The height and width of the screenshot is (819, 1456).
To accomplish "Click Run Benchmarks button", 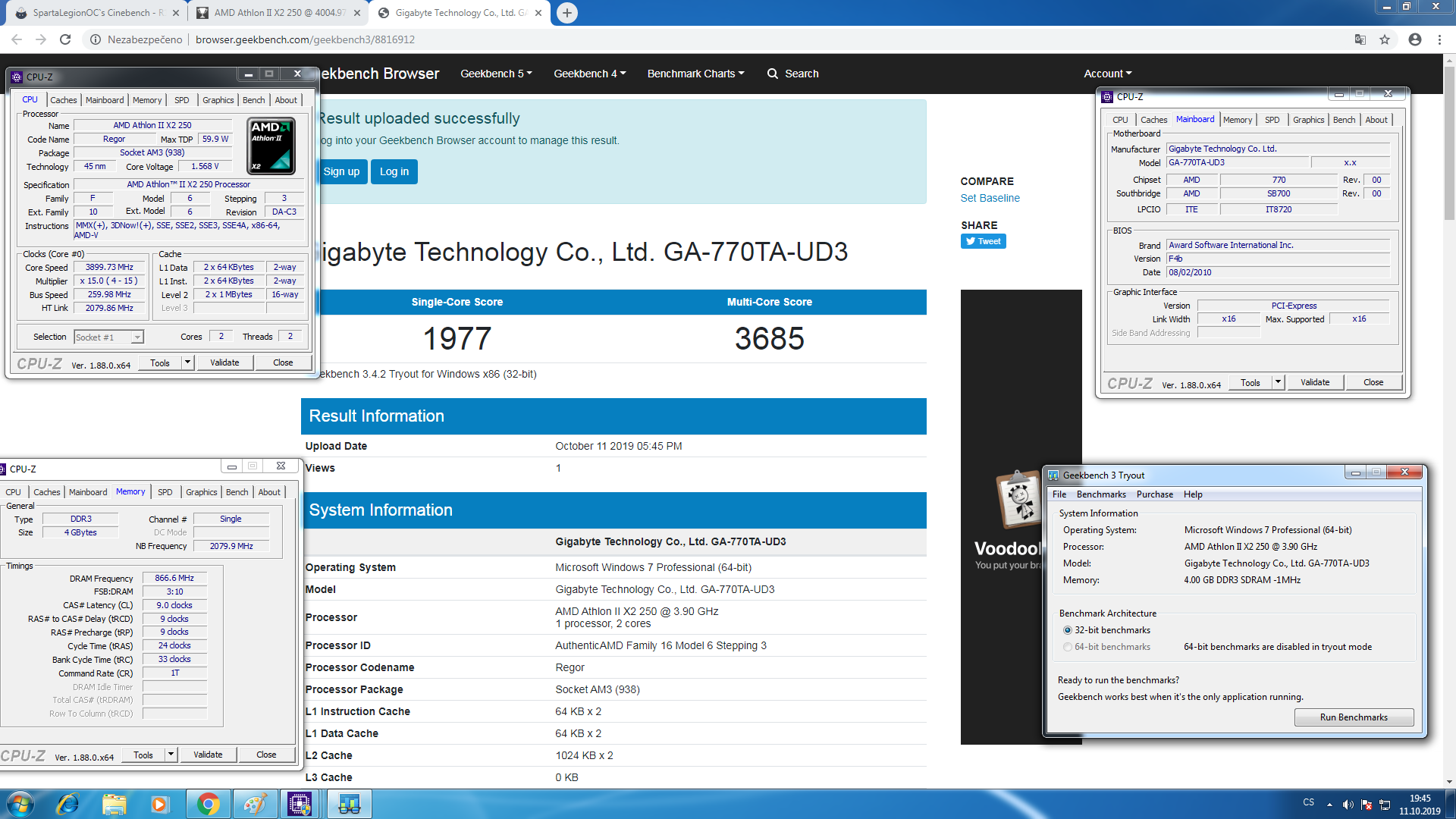I will pos(1354,717).
